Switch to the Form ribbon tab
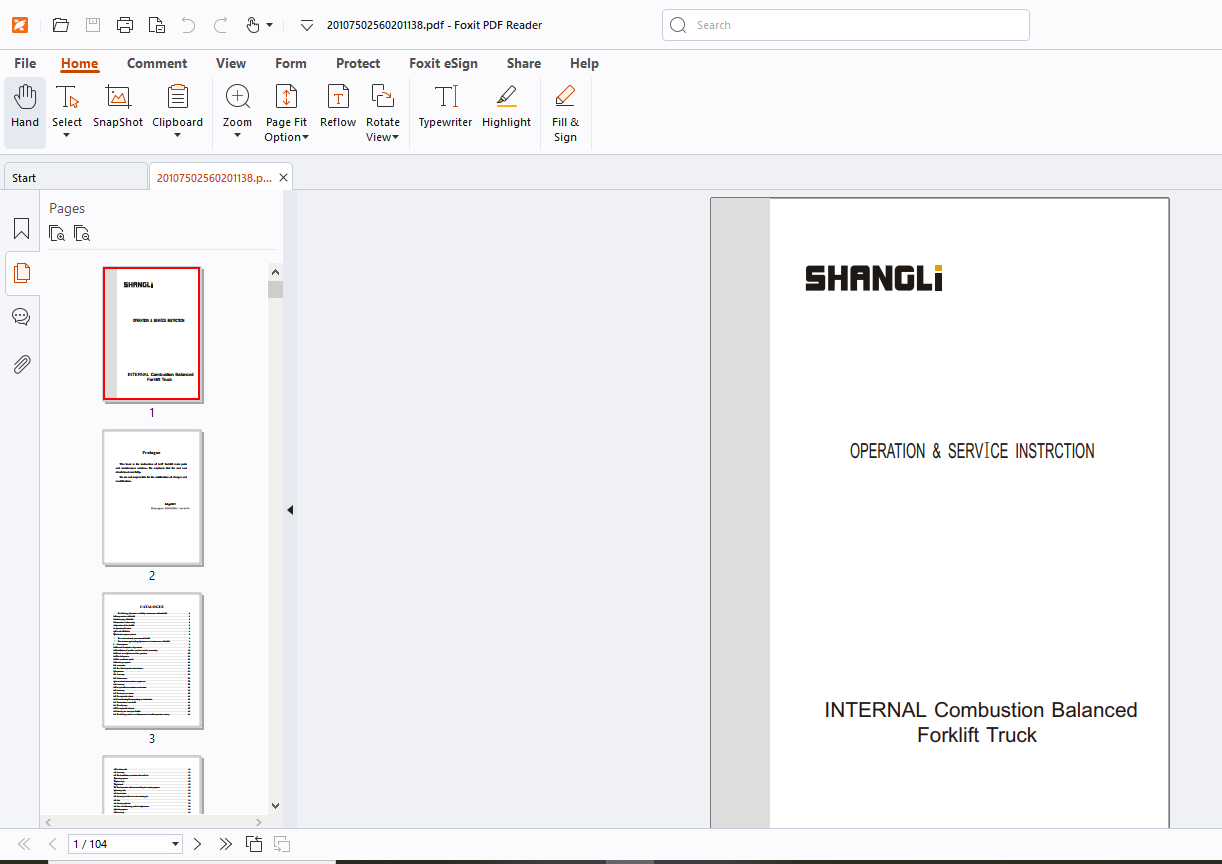 pyautogui.click(x=291, y=63)
